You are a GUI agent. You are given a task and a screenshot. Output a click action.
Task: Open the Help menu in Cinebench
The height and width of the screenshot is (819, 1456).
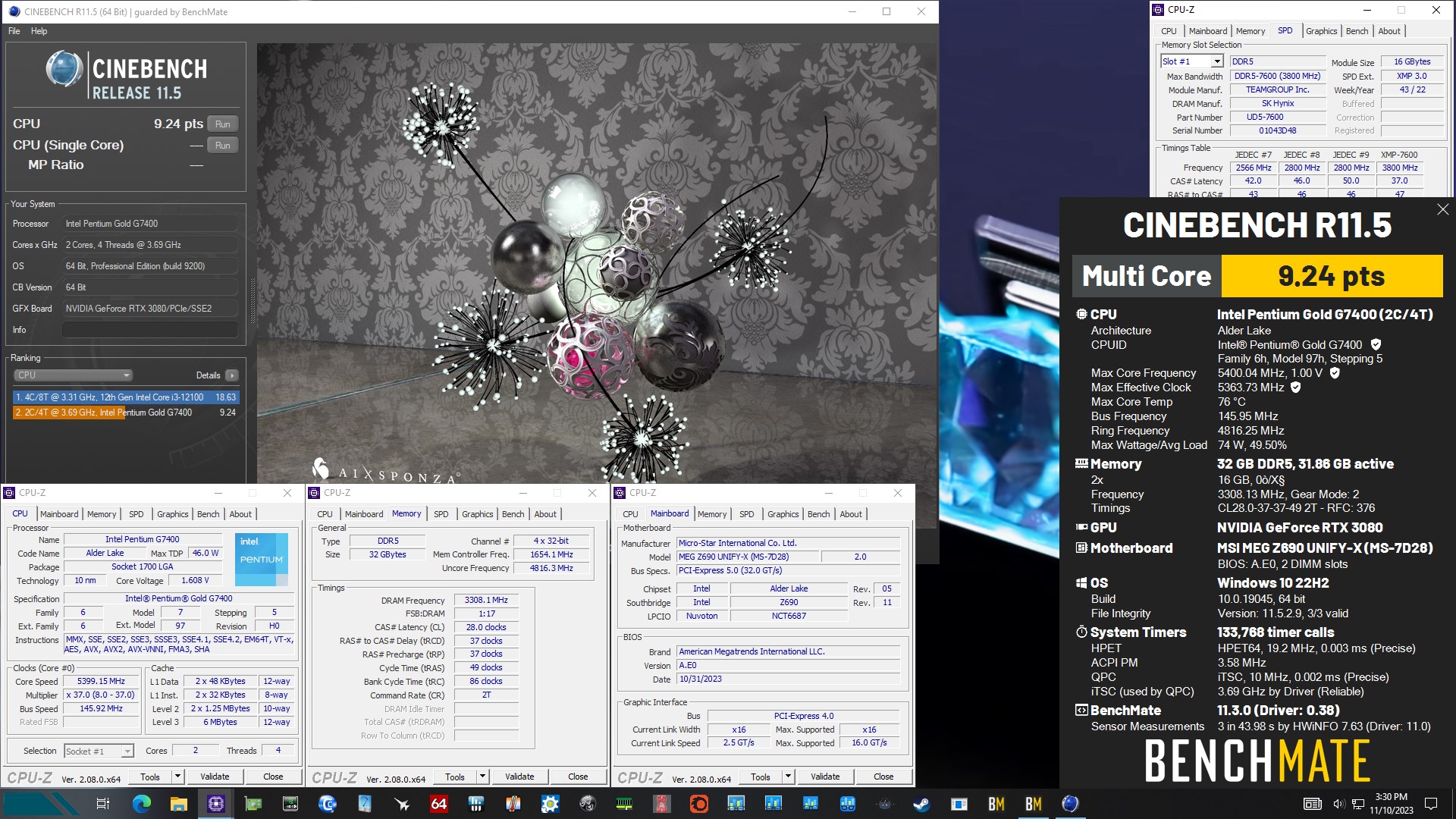(x=39, y=31)
